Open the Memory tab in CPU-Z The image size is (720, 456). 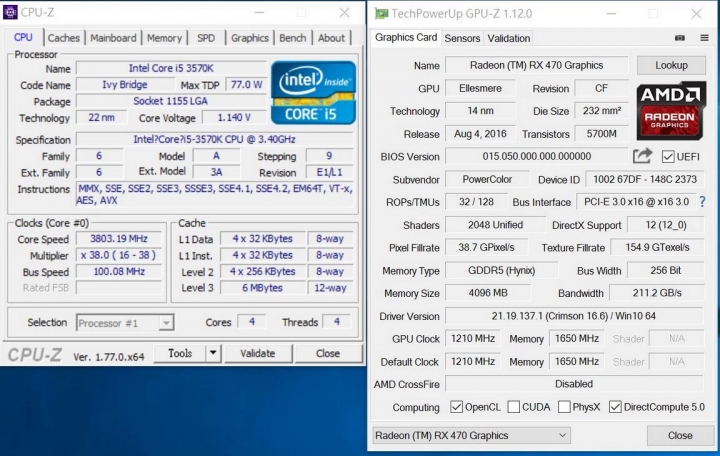164,38
